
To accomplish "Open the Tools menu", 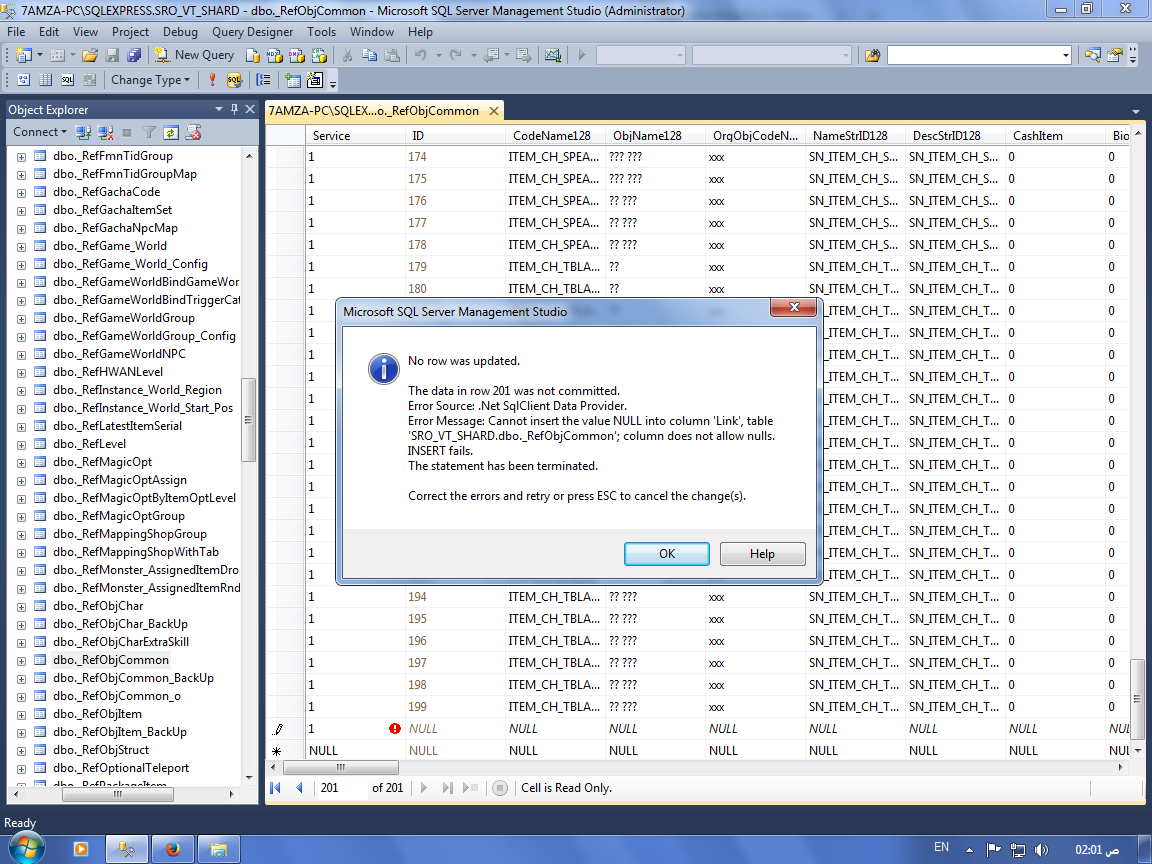I will tap(321, 32).
